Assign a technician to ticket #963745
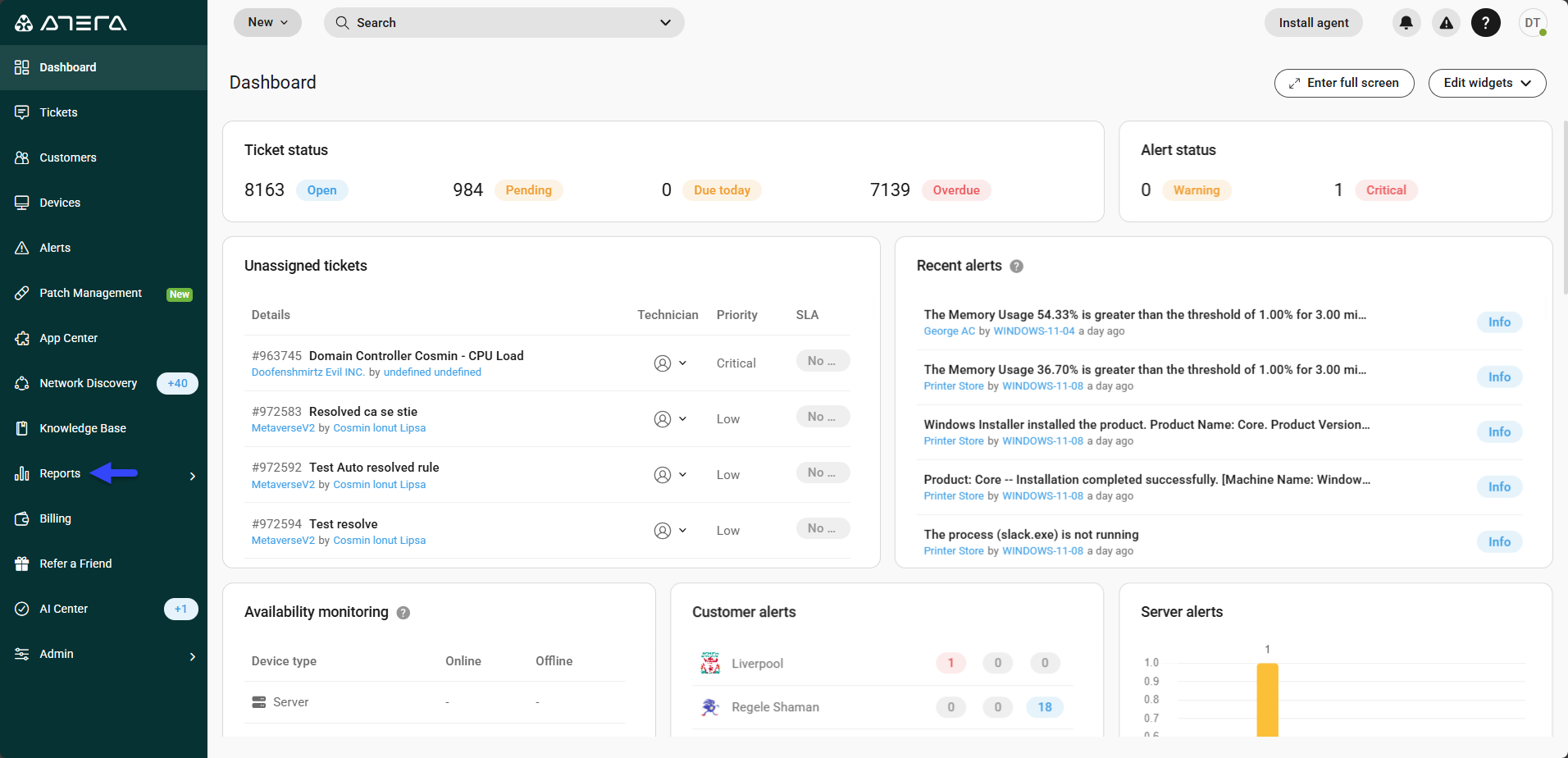The height and width of the screenshot is (758, 1568). (670, 363)
